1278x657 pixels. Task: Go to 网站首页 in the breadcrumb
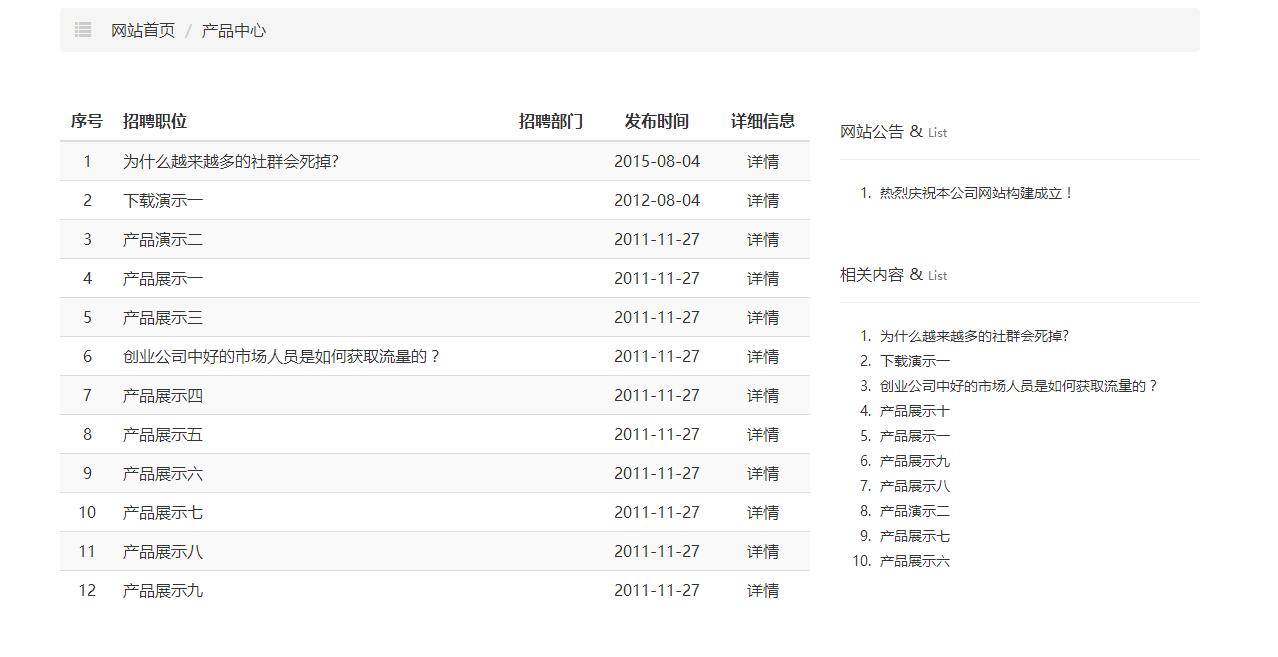pos(143,31)
